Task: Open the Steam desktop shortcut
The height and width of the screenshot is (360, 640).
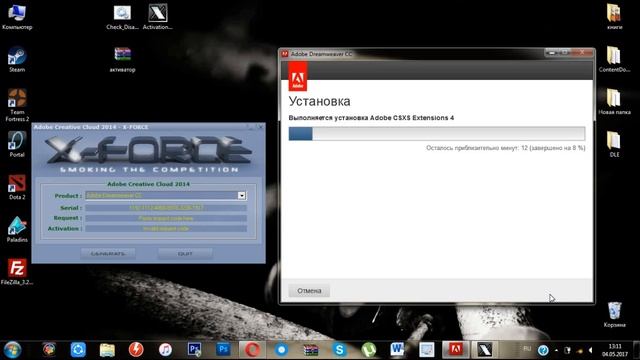Action: (x=17, y=60)
